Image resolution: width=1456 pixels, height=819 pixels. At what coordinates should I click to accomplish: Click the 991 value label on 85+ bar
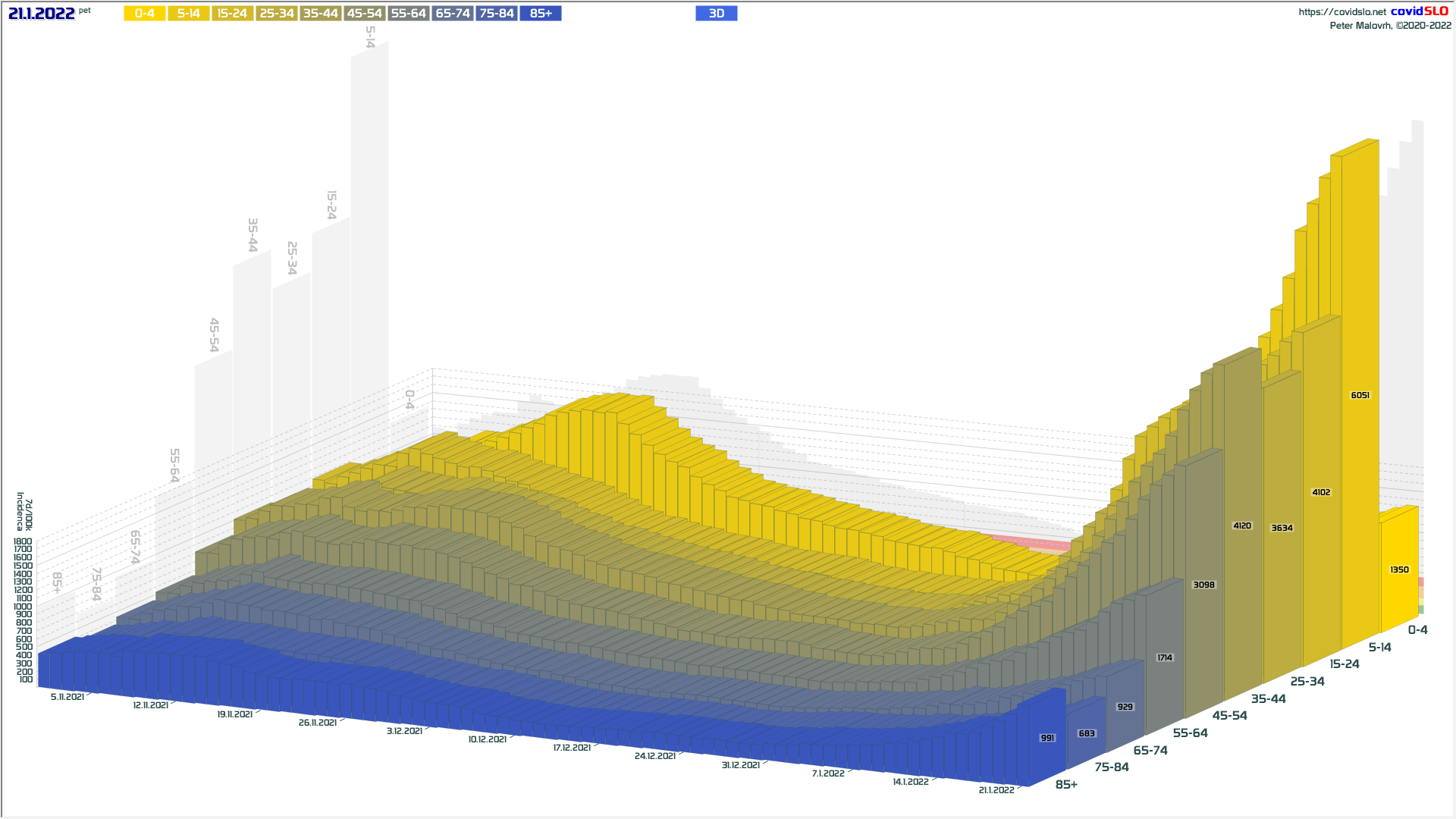pyautogui.click(x=1047, y=738)
